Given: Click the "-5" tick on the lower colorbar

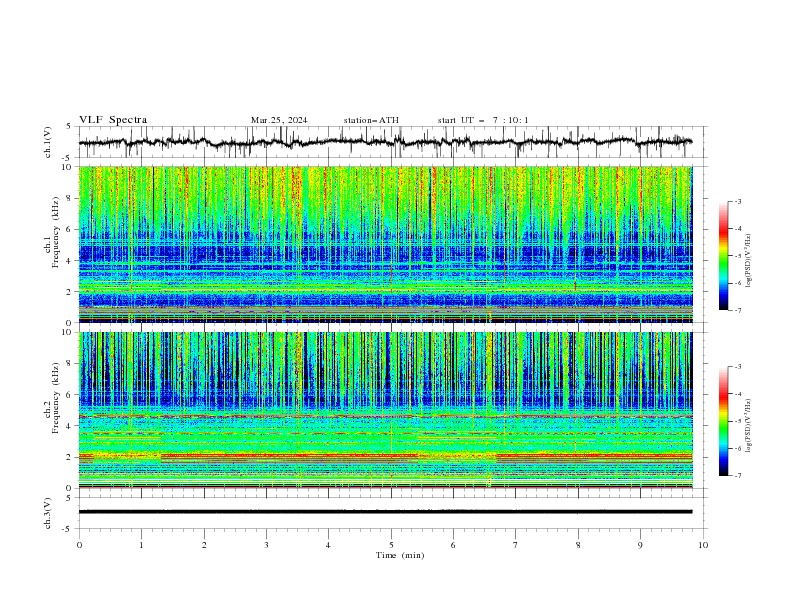Looking at the screenshot, I should pos(737,421).
